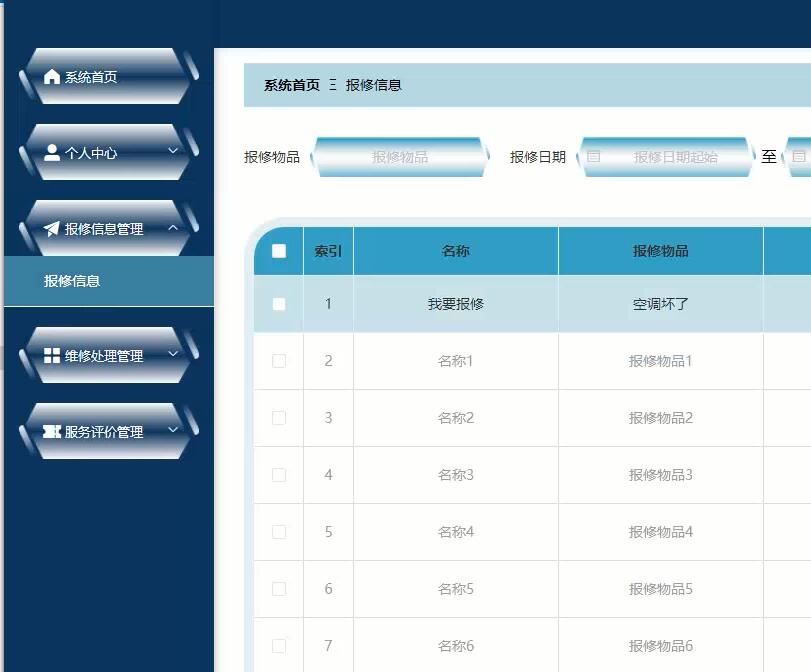Click the 报修物品6 cell
Viewport: 811px width, 672px height.
point(660,645)
